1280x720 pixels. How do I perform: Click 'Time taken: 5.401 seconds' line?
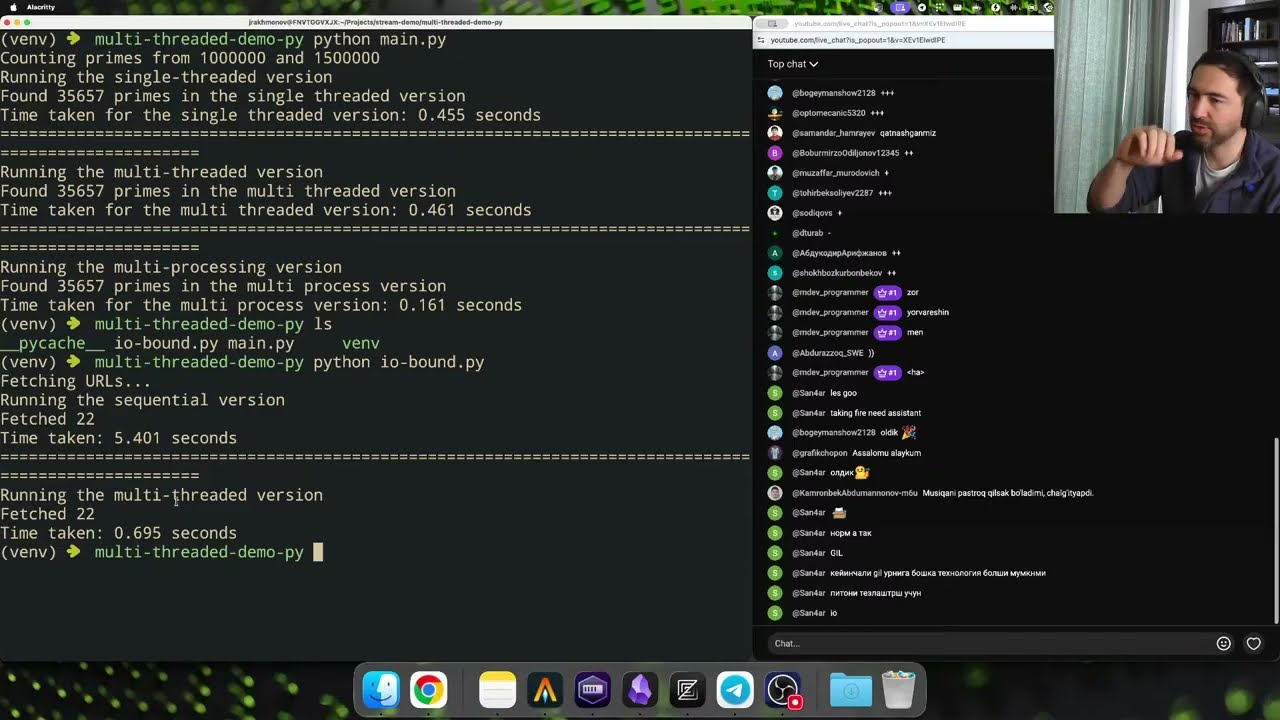coord(119,438)
